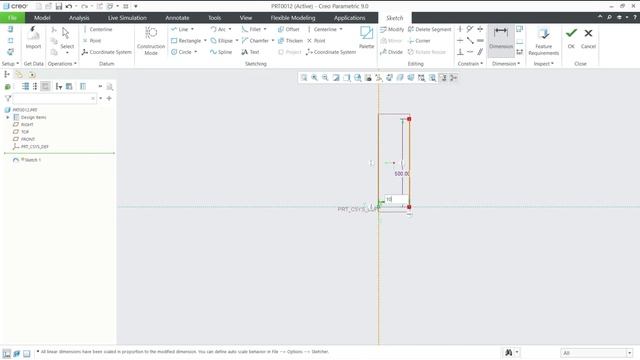This screenshot has height=360, width=640.
Task: Open the sketcher Palette
Action: [x=367, y=38]
